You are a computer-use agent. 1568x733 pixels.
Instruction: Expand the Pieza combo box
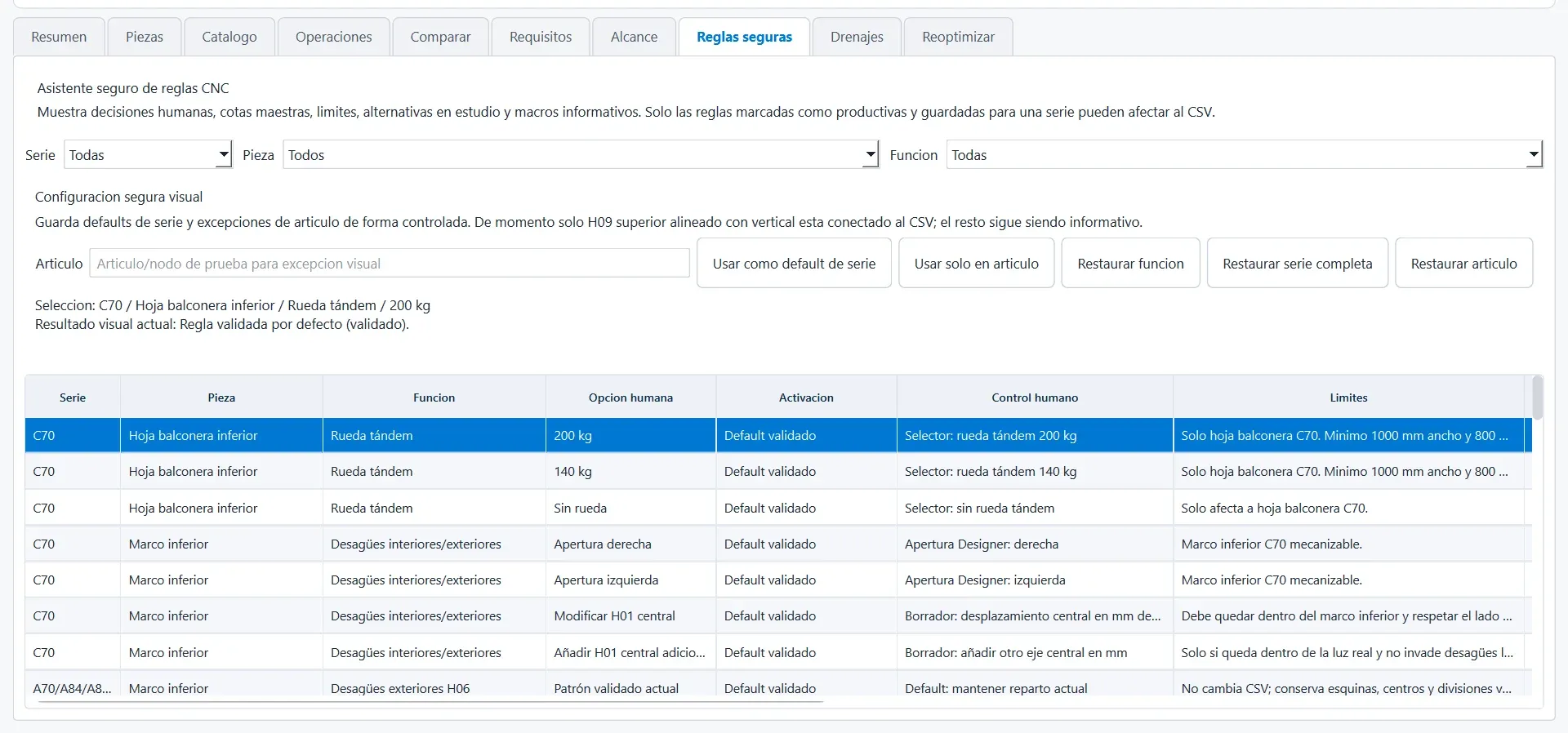point(581,154)
